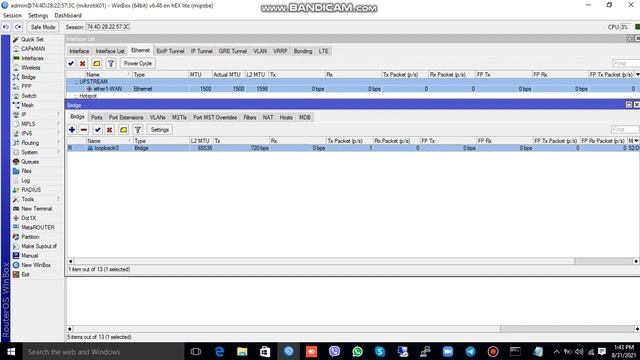This screenshot has height=360, width=640.
Task: Open New Terminal
Action: (36, 209)
